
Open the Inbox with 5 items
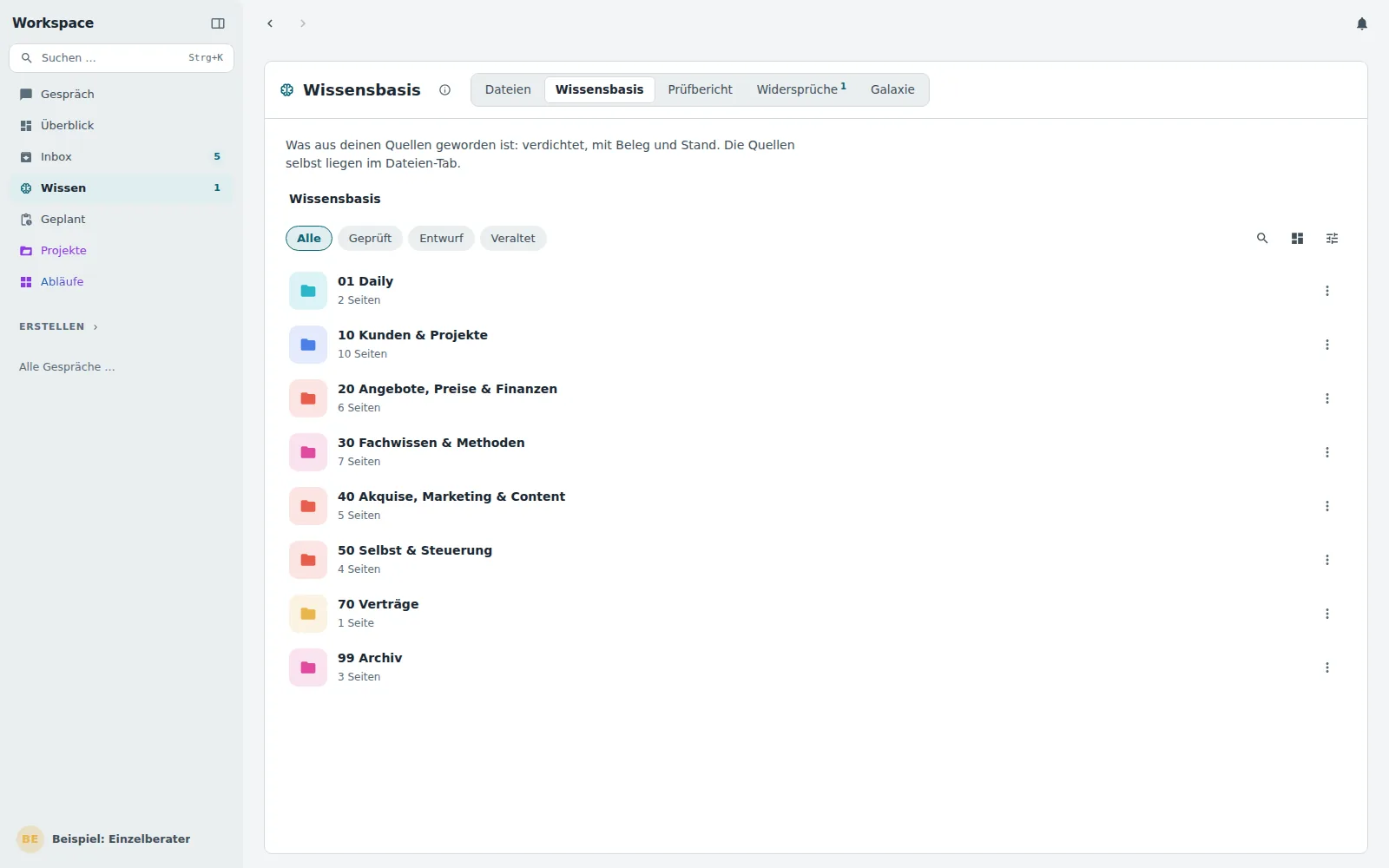122,157
